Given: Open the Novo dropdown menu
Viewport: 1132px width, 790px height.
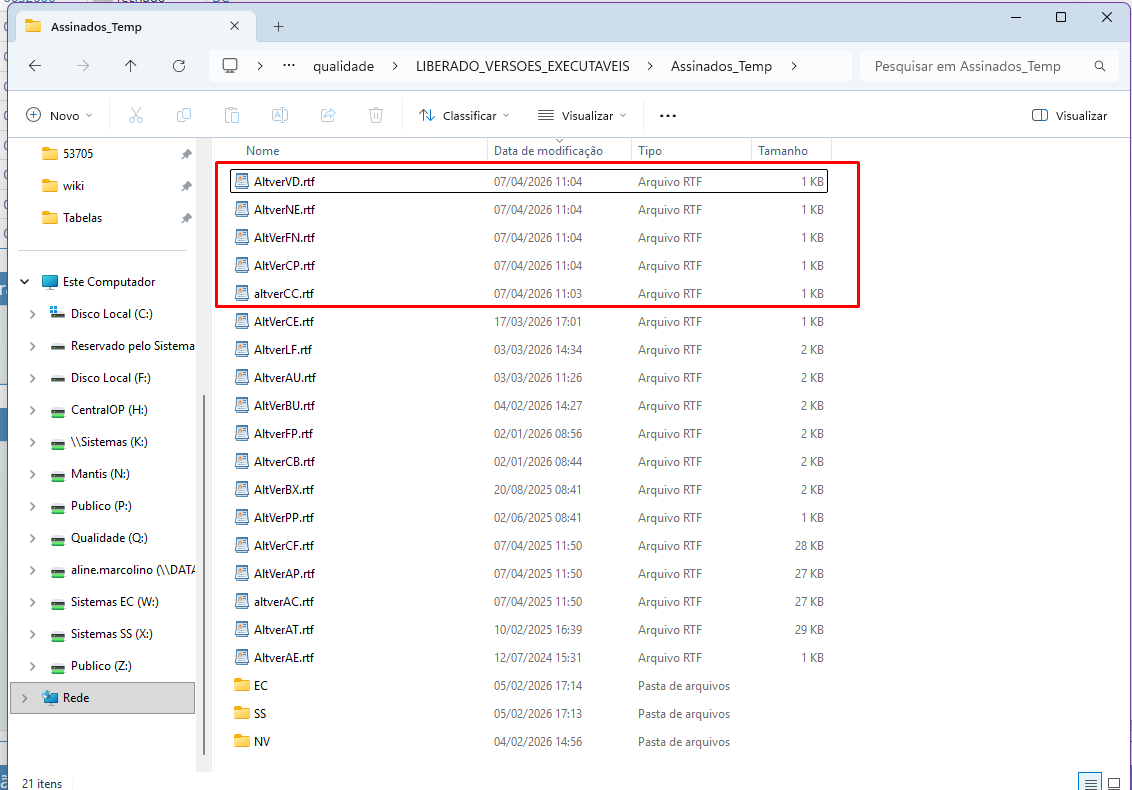Looking at the screenshot, I should (x=60, y=115).
